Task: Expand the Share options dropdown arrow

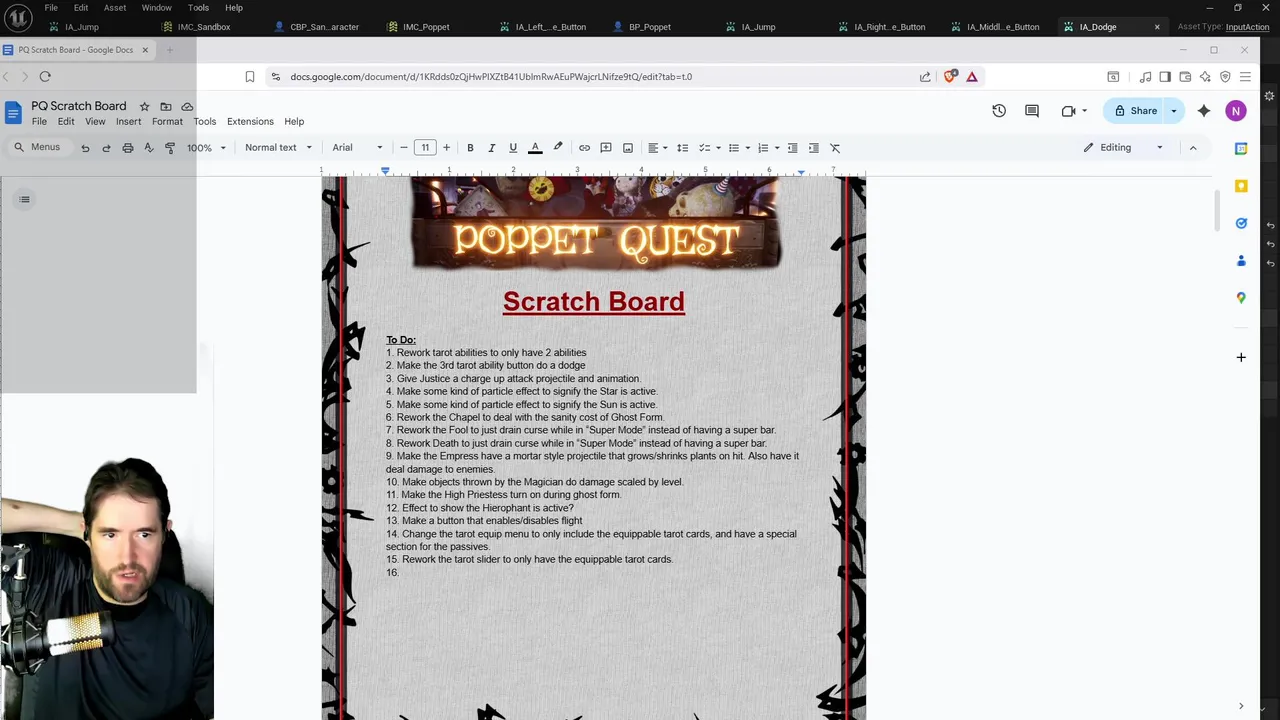Action: [x=1174, y=111]
